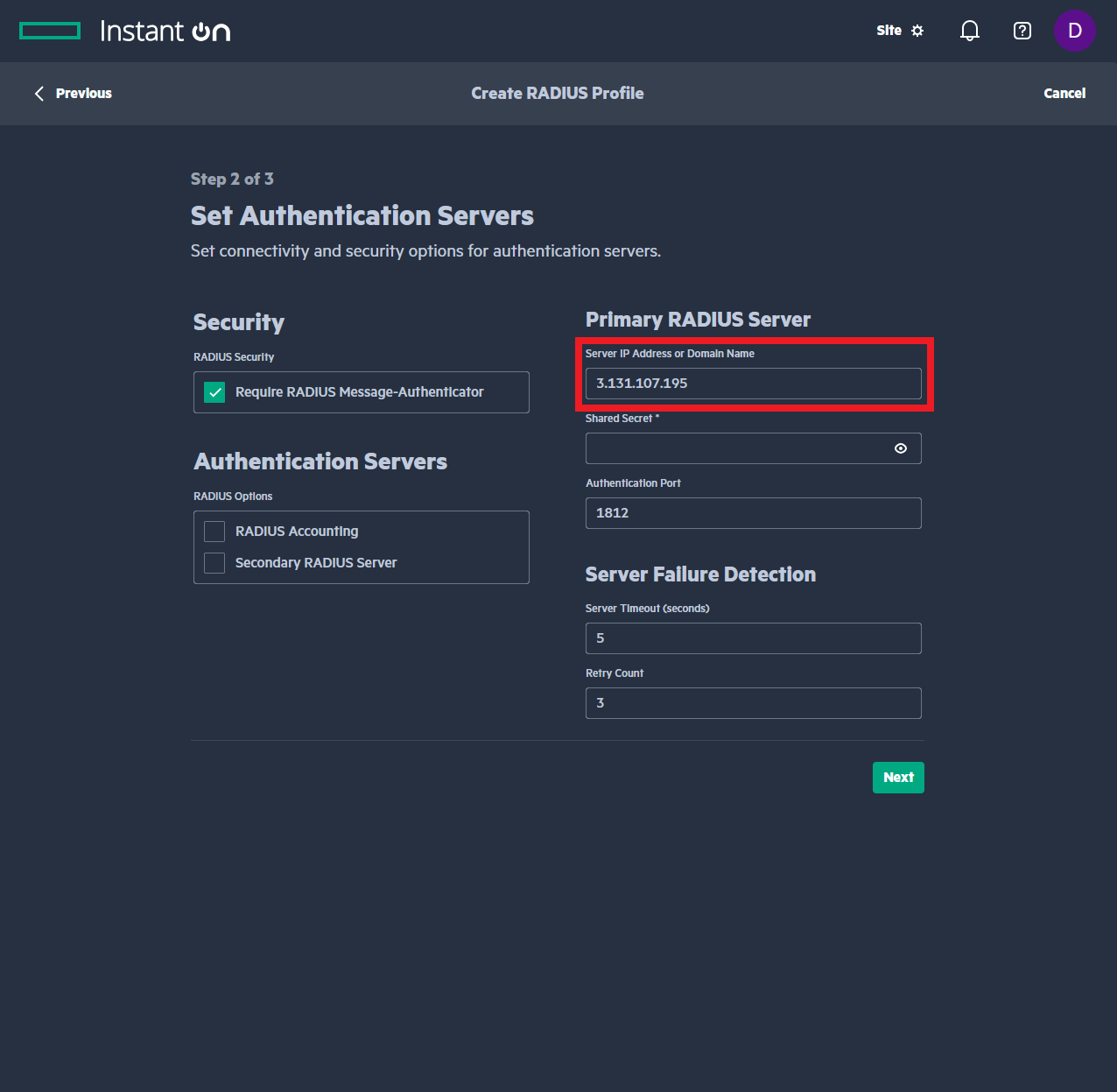The height and width of the screenshot is (1092, 1117).
Task: Click the Step 2 of 3 text
Action: coord(232,179)
